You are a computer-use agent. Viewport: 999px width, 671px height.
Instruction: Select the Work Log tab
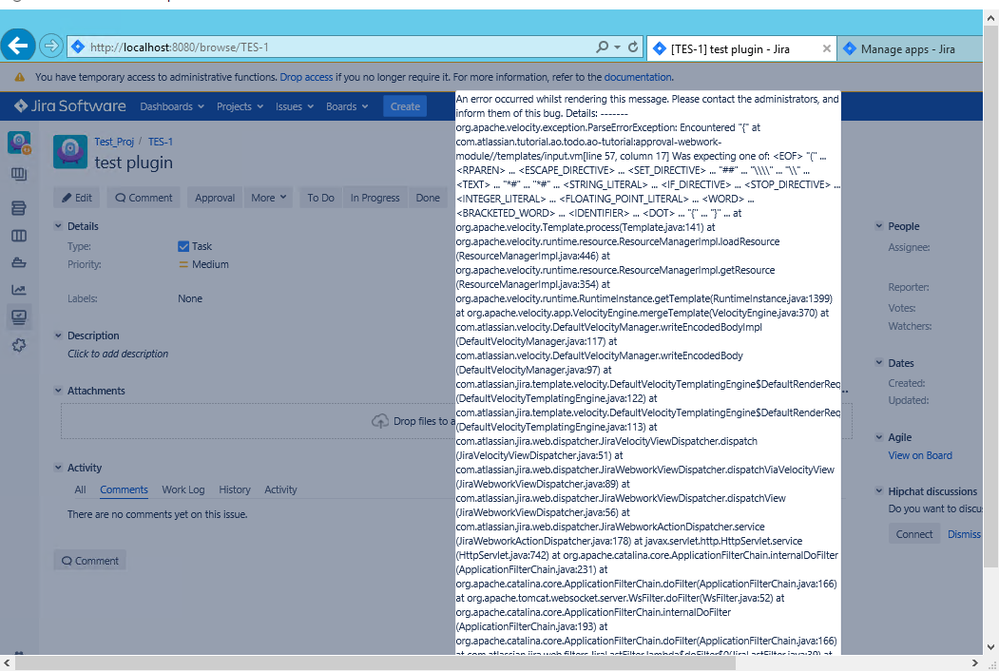click(x=183, y=489)
